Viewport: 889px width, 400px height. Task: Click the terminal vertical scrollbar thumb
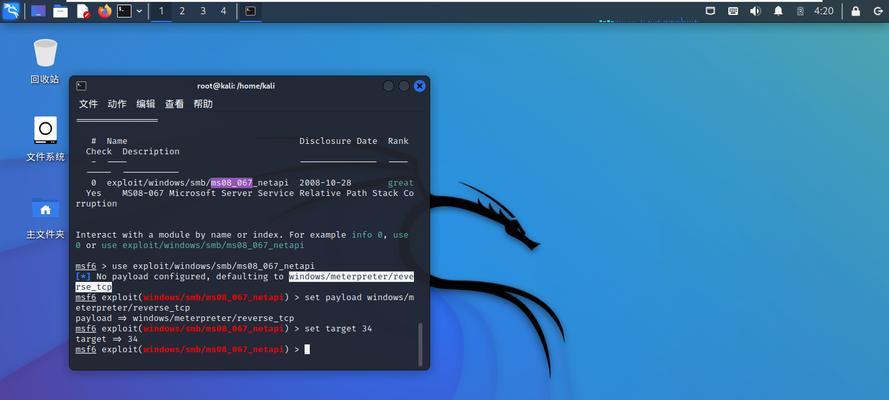tap(420, 344)
